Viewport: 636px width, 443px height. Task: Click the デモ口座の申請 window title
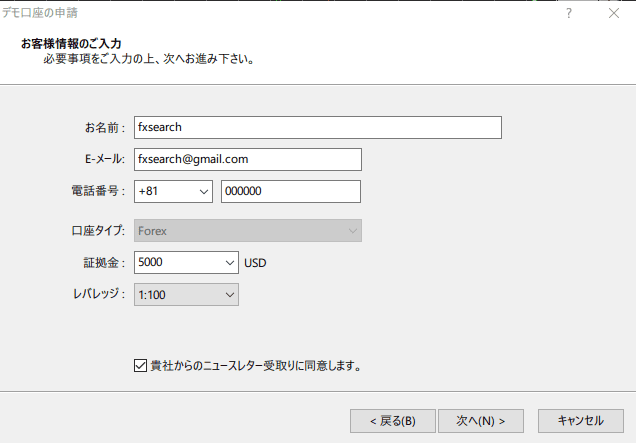40,13
